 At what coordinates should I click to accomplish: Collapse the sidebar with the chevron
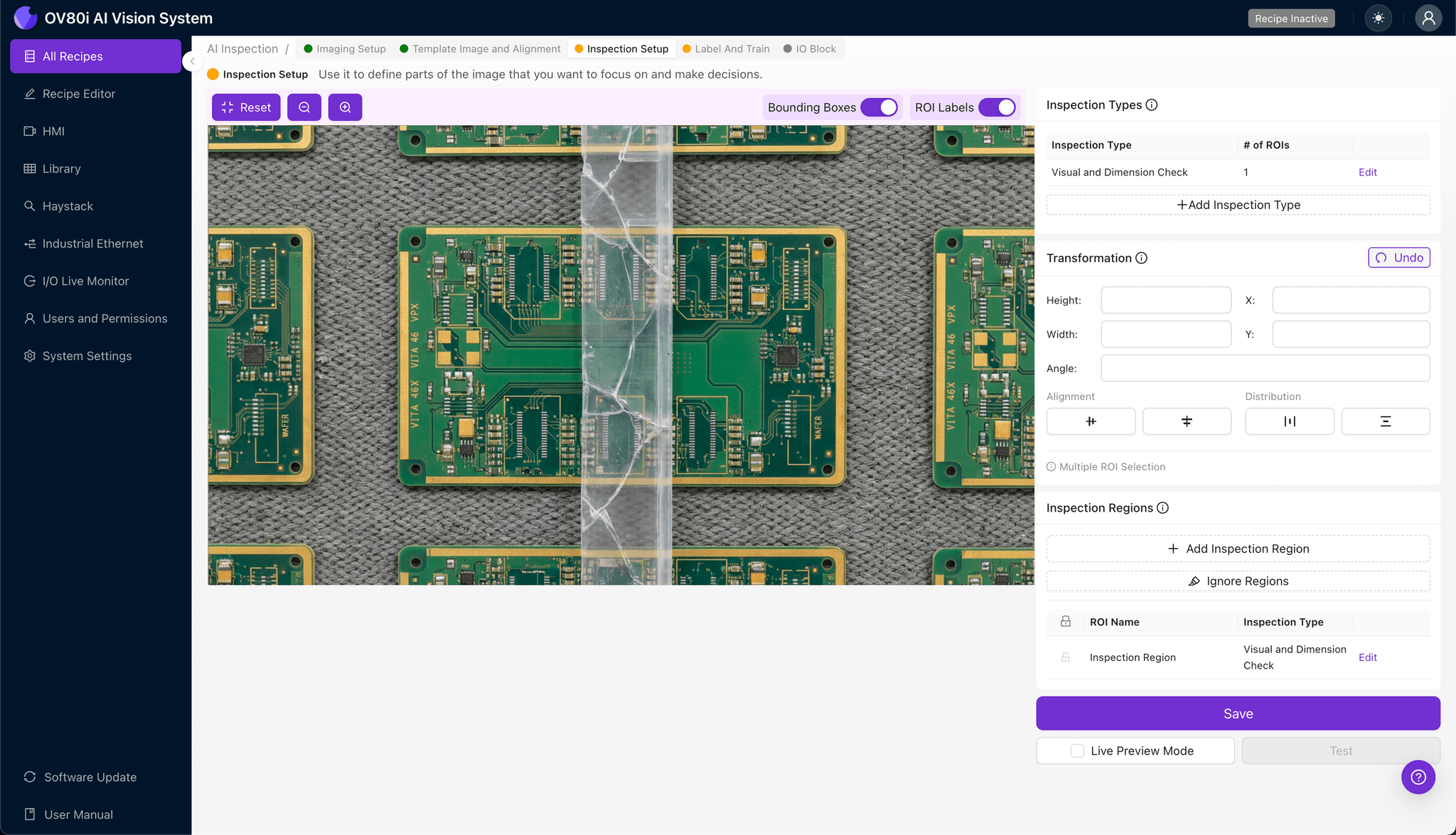pos(191,61)
